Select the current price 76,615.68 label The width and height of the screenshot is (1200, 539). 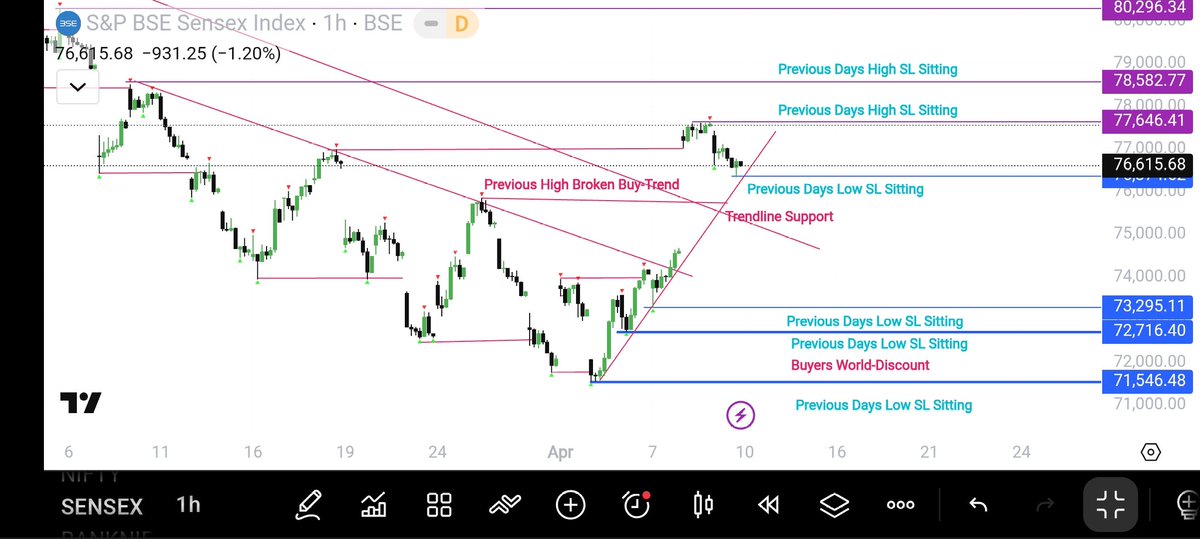pos(1149,165)
